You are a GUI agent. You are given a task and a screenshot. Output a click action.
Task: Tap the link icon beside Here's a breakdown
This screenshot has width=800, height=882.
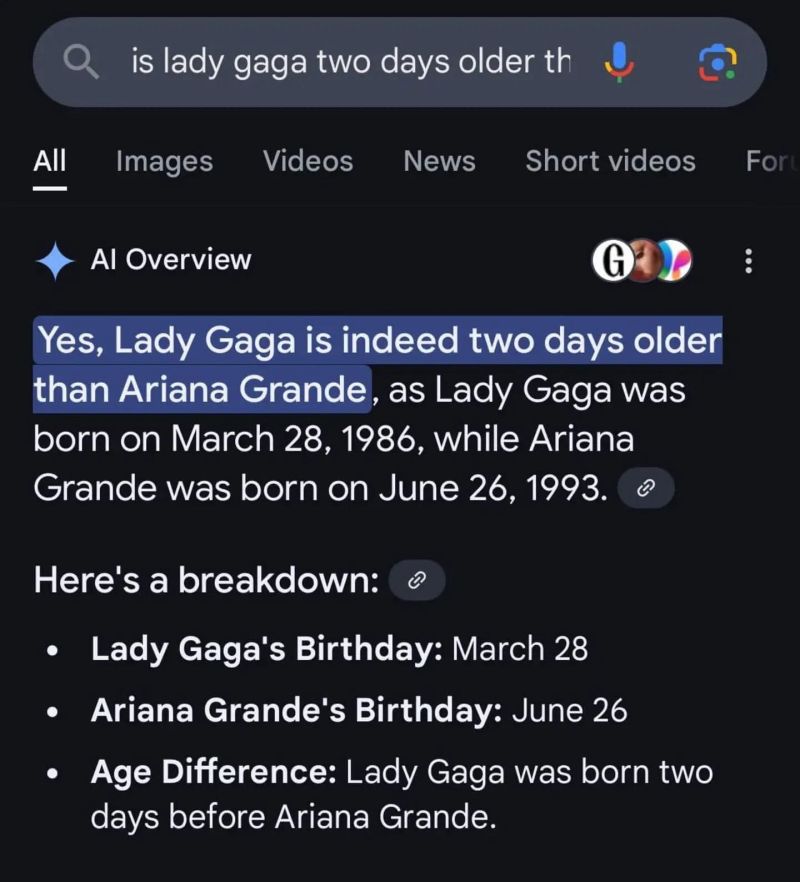tap(417, 580)
